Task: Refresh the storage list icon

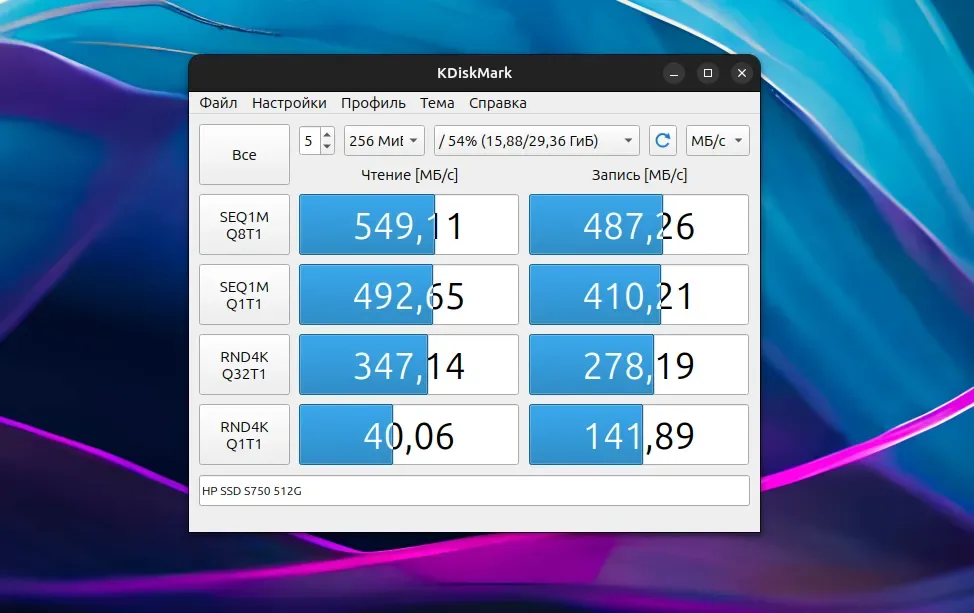Action: pyautogui.click(x=662, y=140)
